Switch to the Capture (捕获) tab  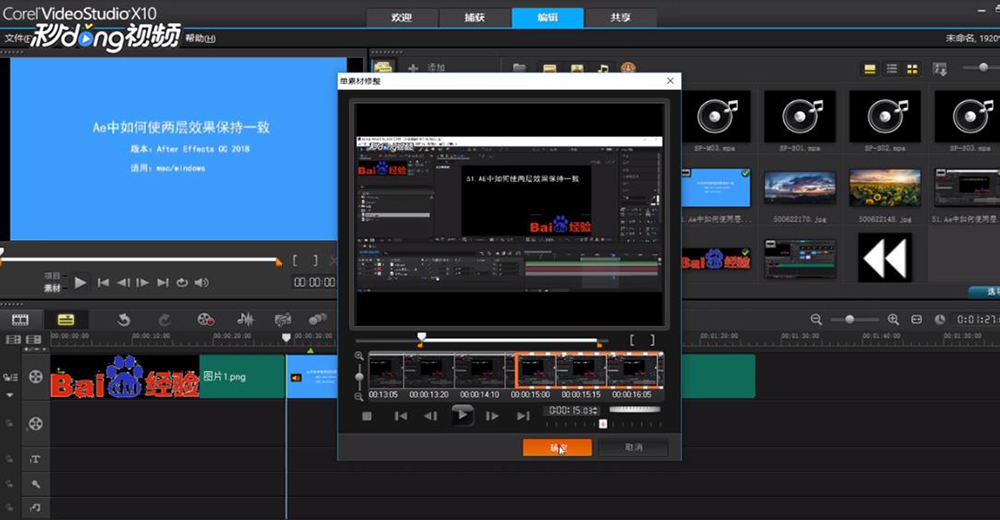(x=474, y=17)
